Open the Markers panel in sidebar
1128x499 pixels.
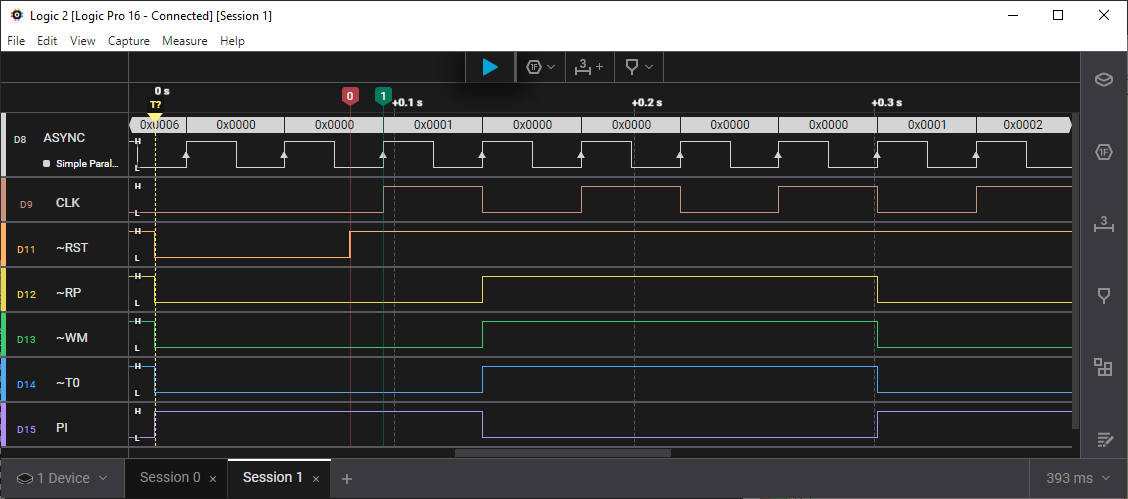[1104, 296]
